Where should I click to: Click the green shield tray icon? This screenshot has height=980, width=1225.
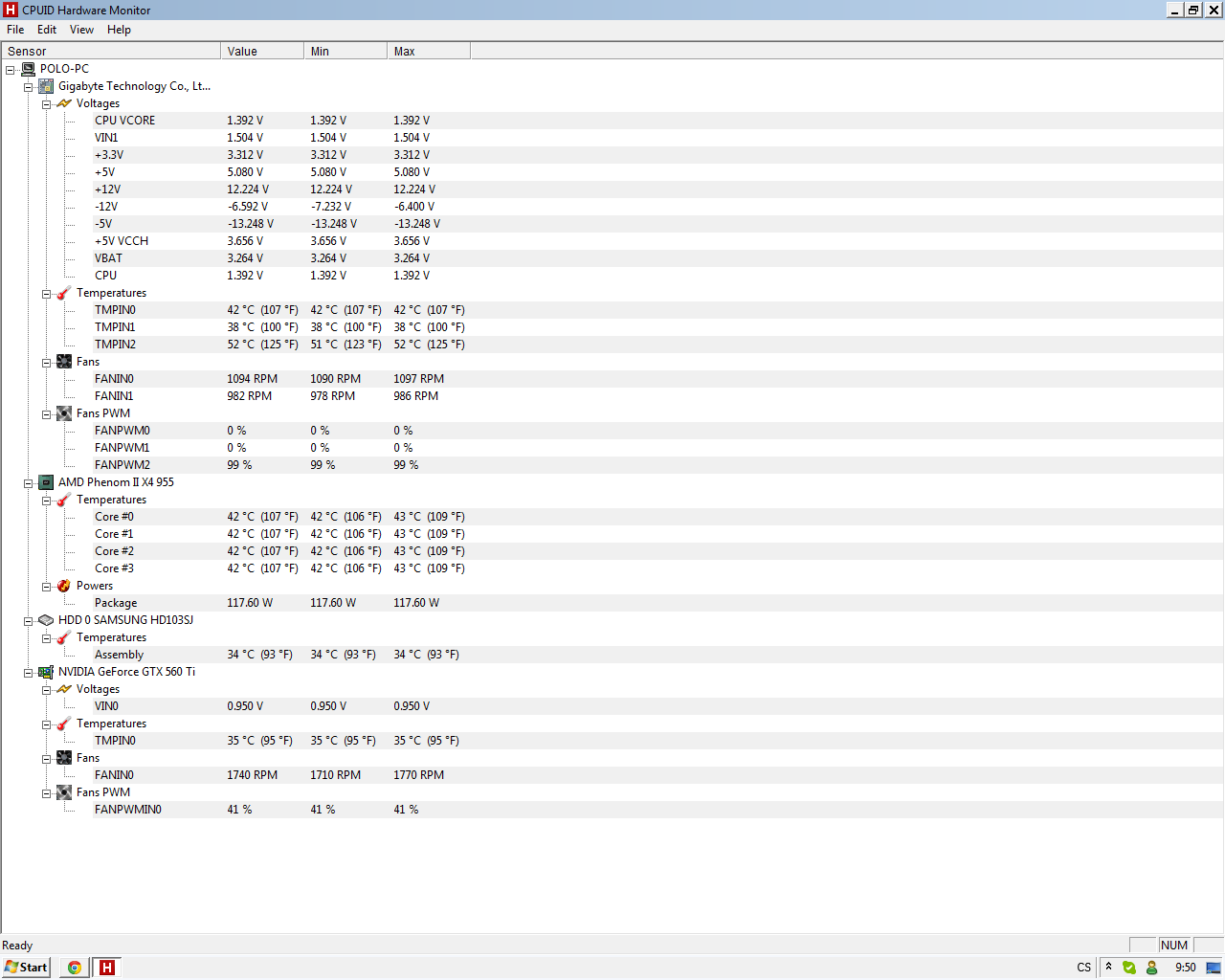(x=1129, y=968)
